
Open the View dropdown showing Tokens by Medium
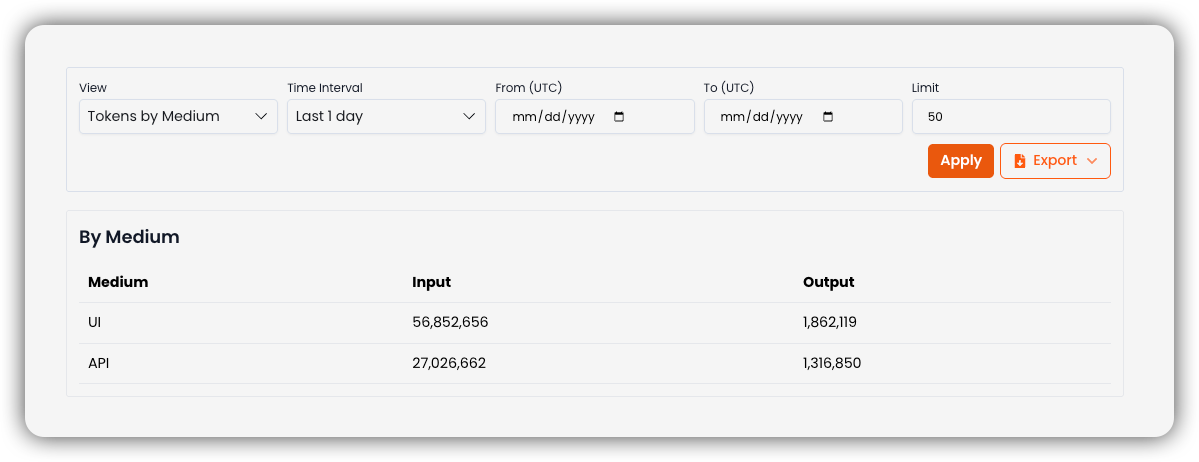point(178,116)
